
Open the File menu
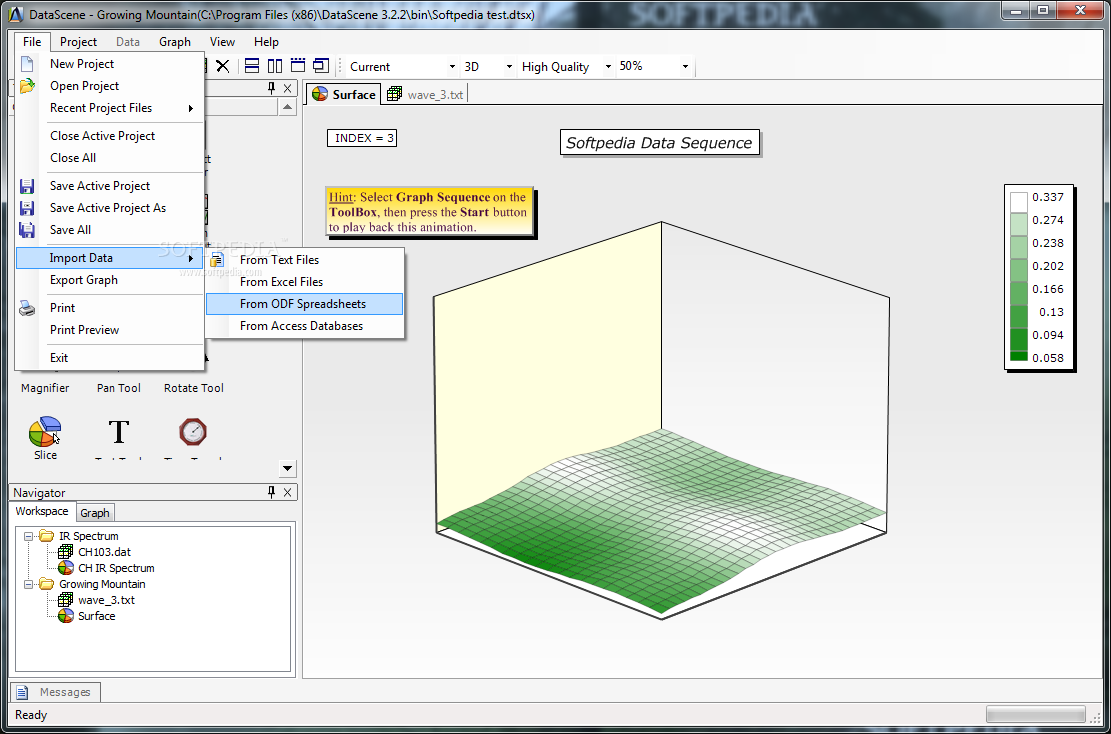(x=32, y=42)
